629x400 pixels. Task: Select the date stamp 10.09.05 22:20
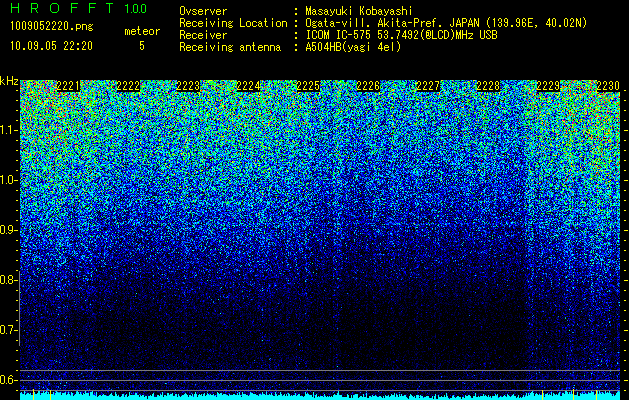click(x=51, y=45)
